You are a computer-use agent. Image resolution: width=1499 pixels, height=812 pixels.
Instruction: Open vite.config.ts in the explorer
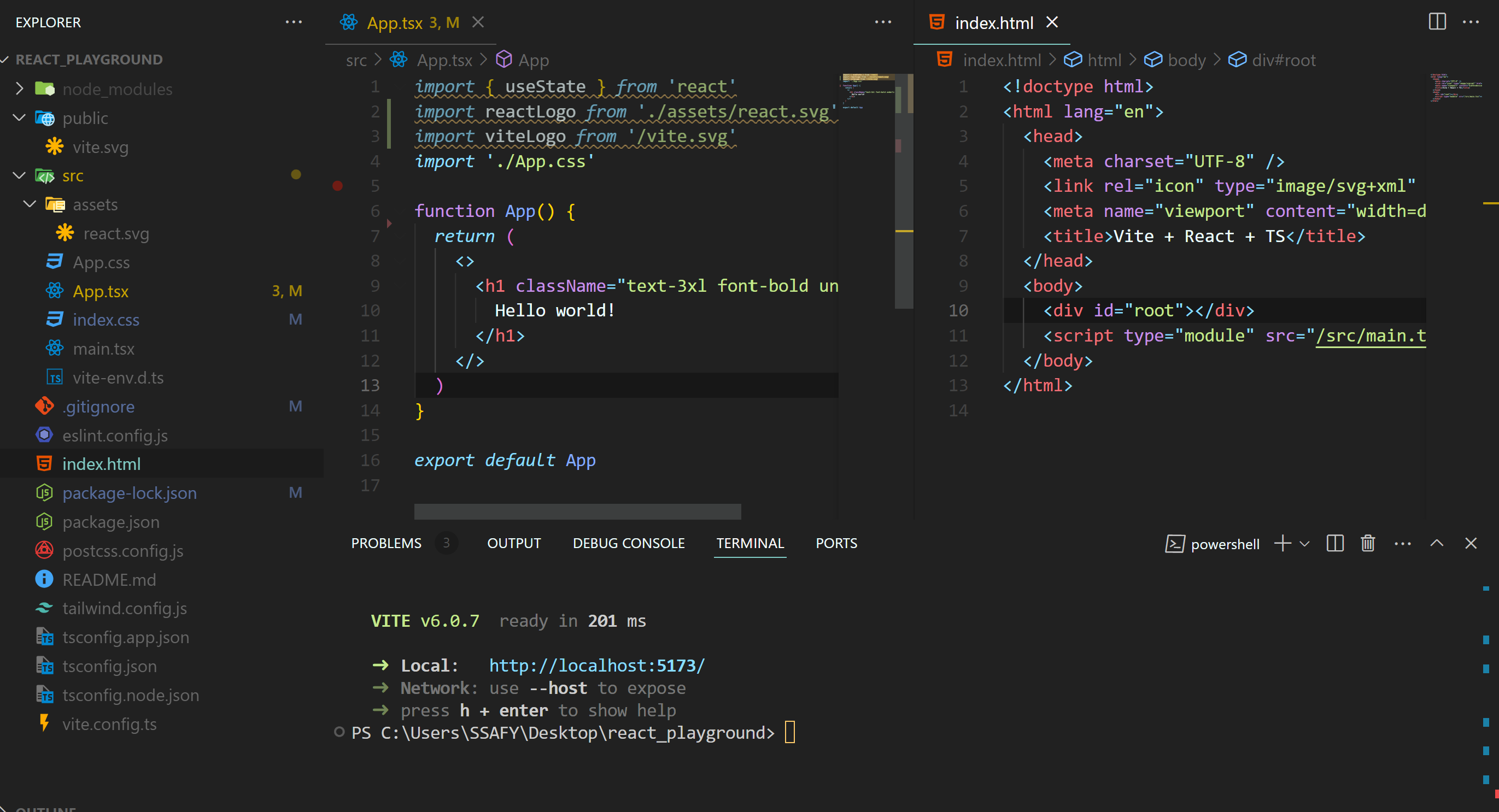point(109,724)
